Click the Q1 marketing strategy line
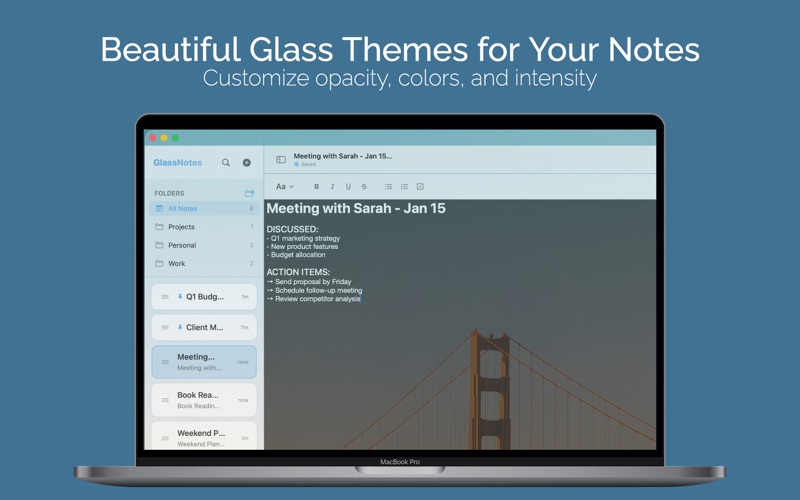Viewport: 800px width, 500px height. pos(303,238)
